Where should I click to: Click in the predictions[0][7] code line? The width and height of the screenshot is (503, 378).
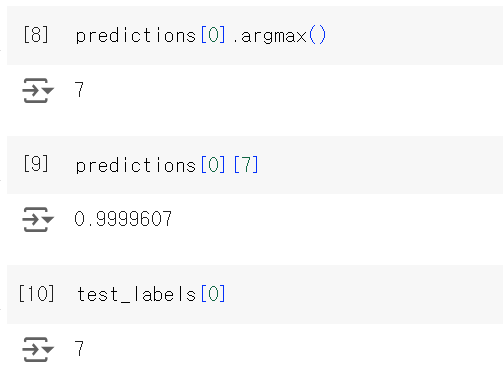[167, 165]
